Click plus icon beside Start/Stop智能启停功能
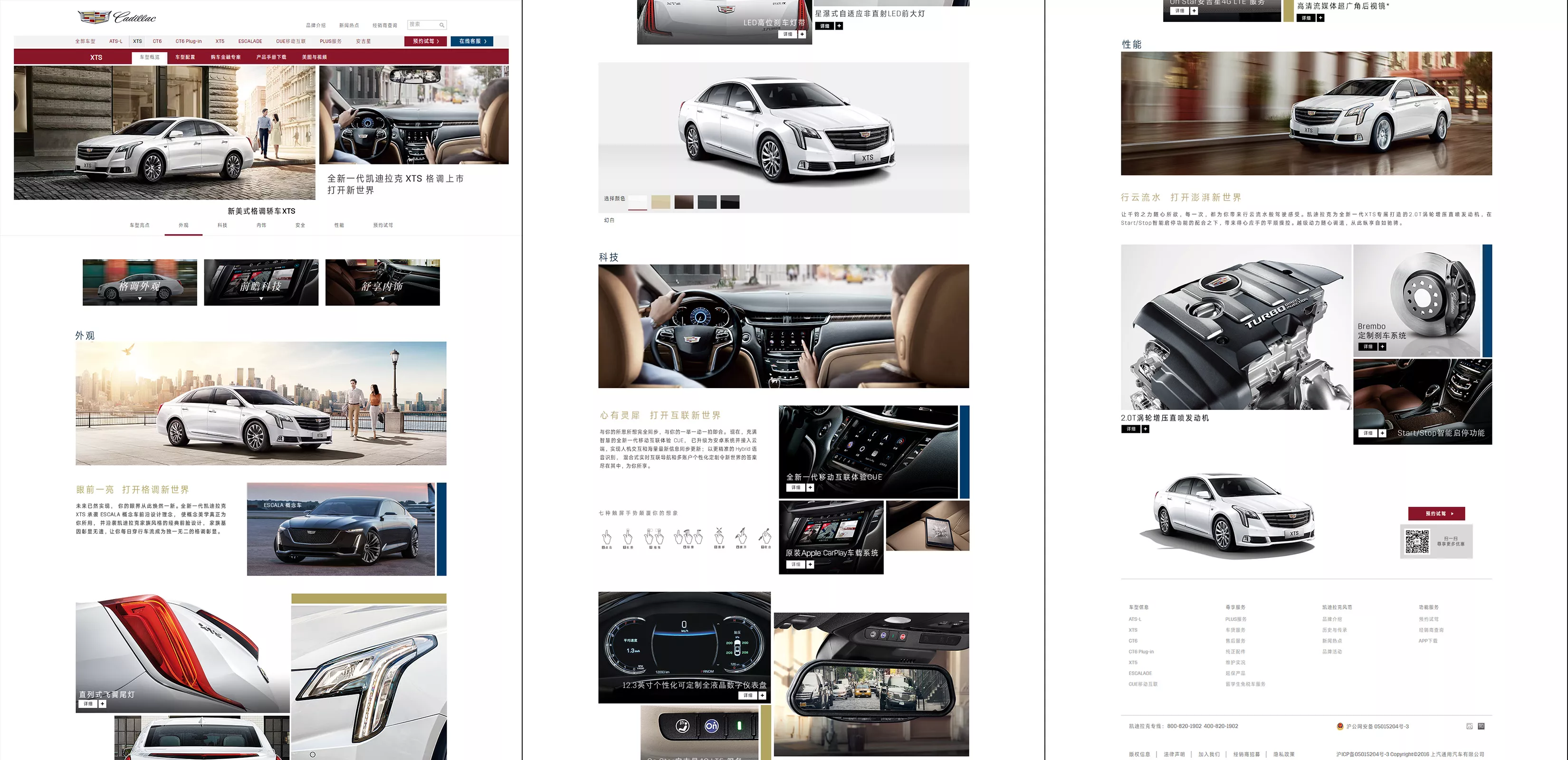The image size is (1568, 760). [1382, 433]
